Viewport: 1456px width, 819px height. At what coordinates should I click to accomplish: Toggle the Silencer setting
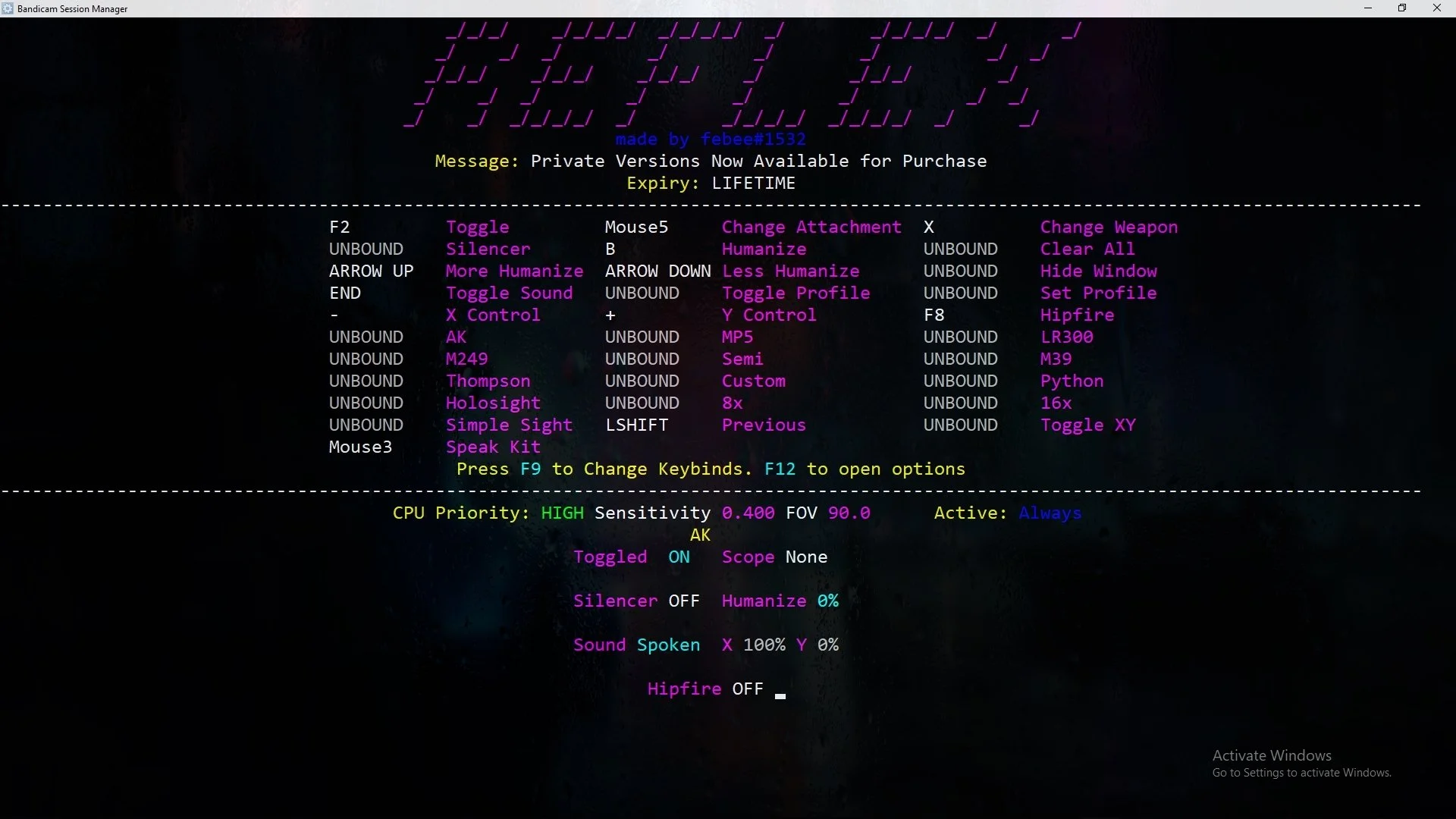(x=488, y=249)
